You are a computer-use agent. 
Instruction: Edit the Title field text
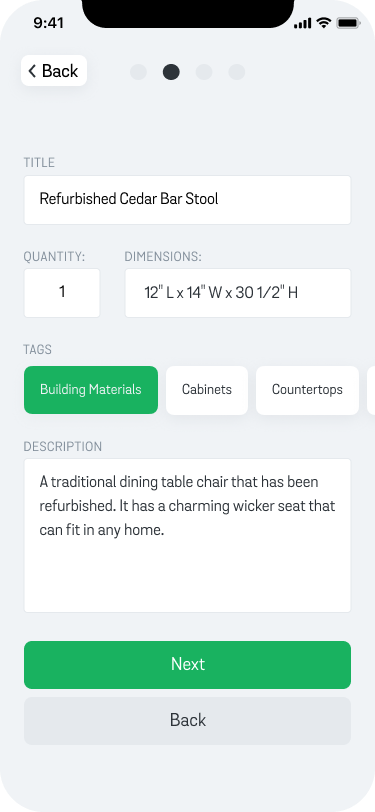click(188, 200)
